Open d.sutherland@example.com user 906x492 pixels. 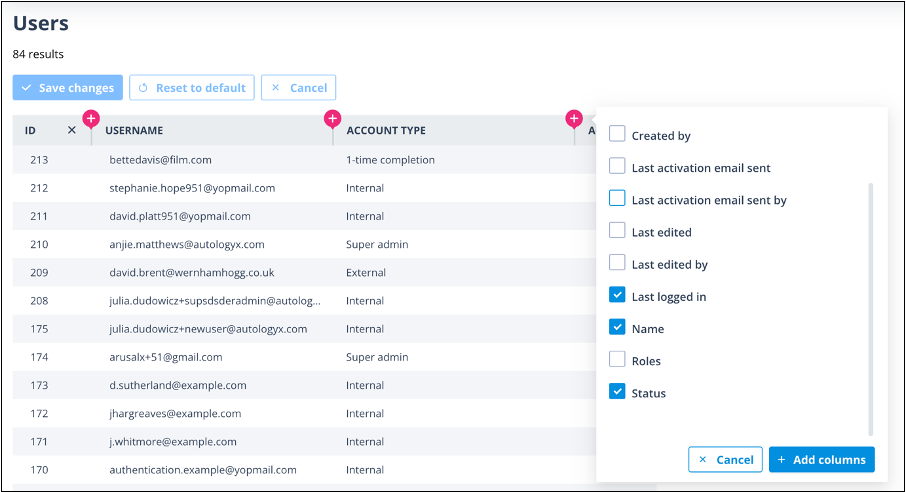coord(178,386)
